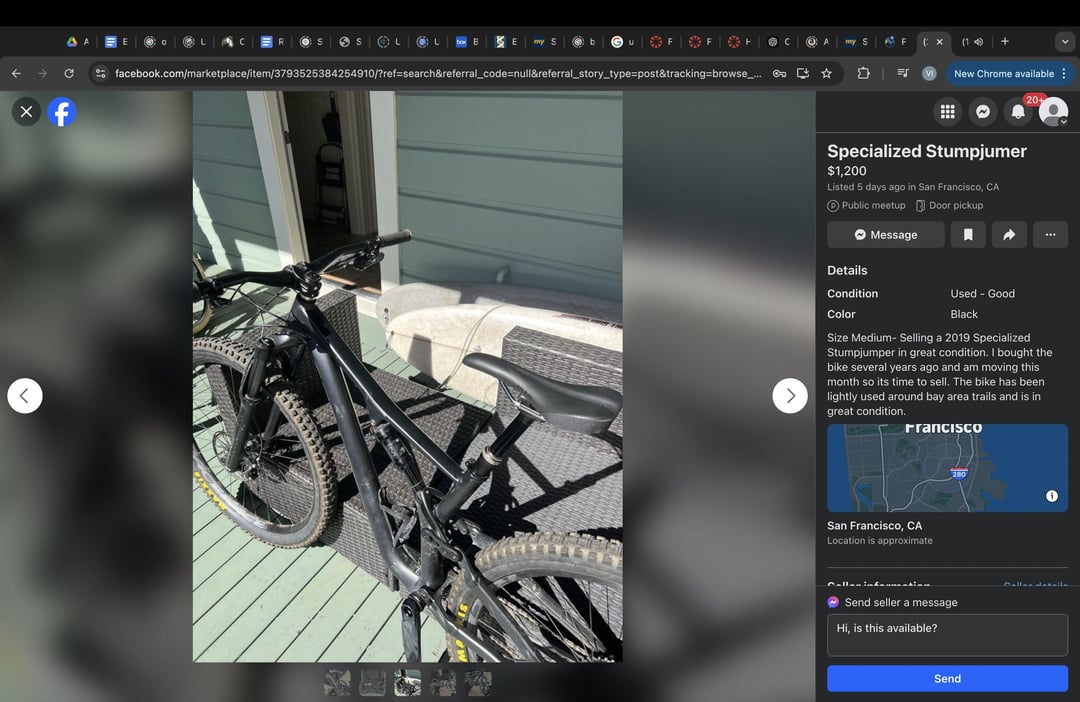Viewport: 1080px width, 702px height.
Task: Bookmark this page with the star icon
Action: pos(827,73)
